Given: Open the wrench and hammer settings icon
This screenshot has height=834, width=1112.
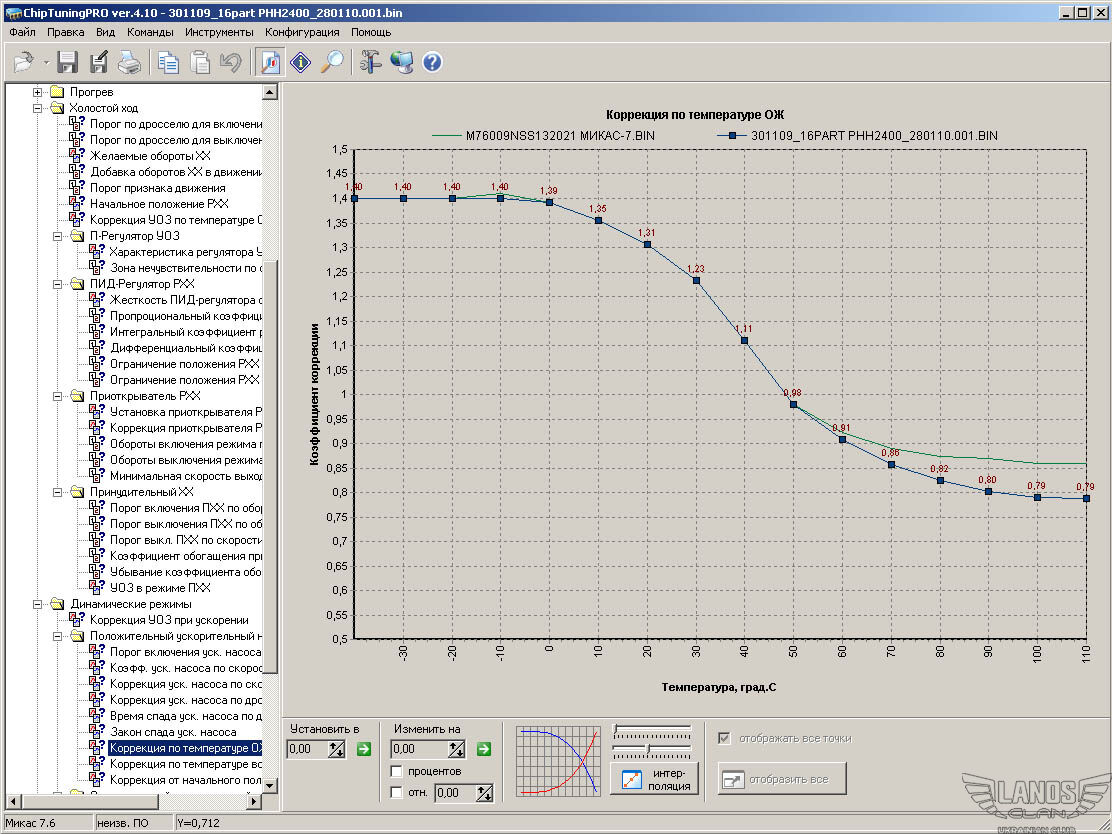Looking at the screenshot, I should click(x=370, y=62).
